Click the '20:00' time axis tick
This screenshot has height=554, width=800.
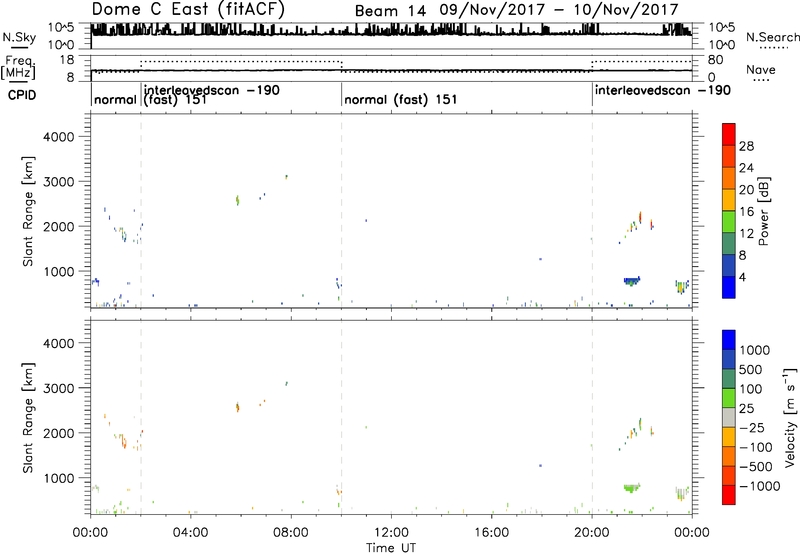(591, 532)
